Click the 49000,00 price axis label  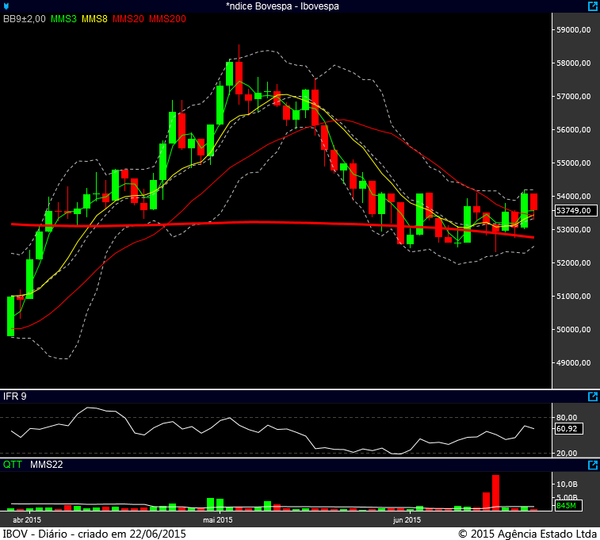click(x=574, y=363)
